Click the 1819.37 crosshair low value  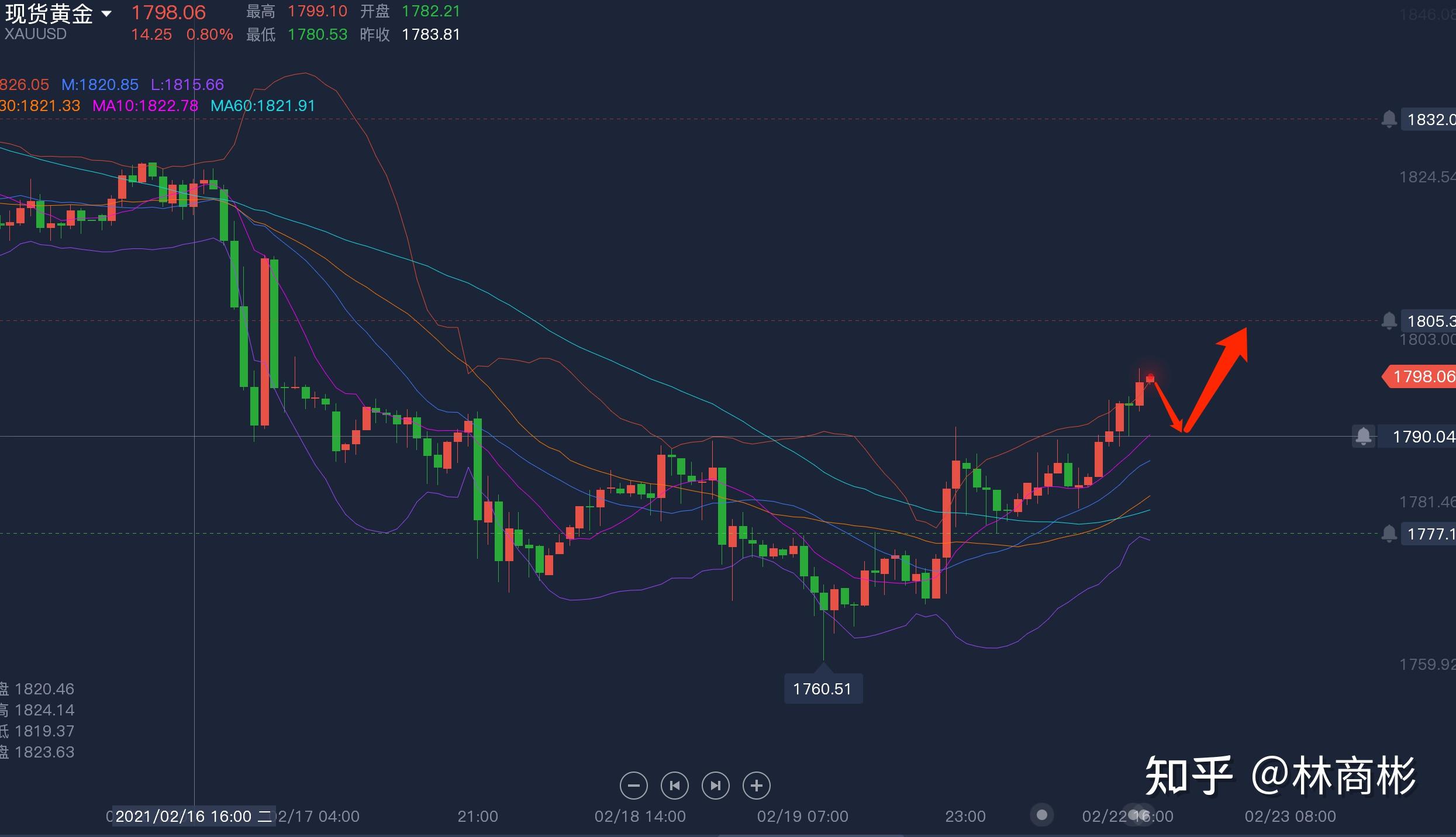pyautogui.click(x=44, y=731)
